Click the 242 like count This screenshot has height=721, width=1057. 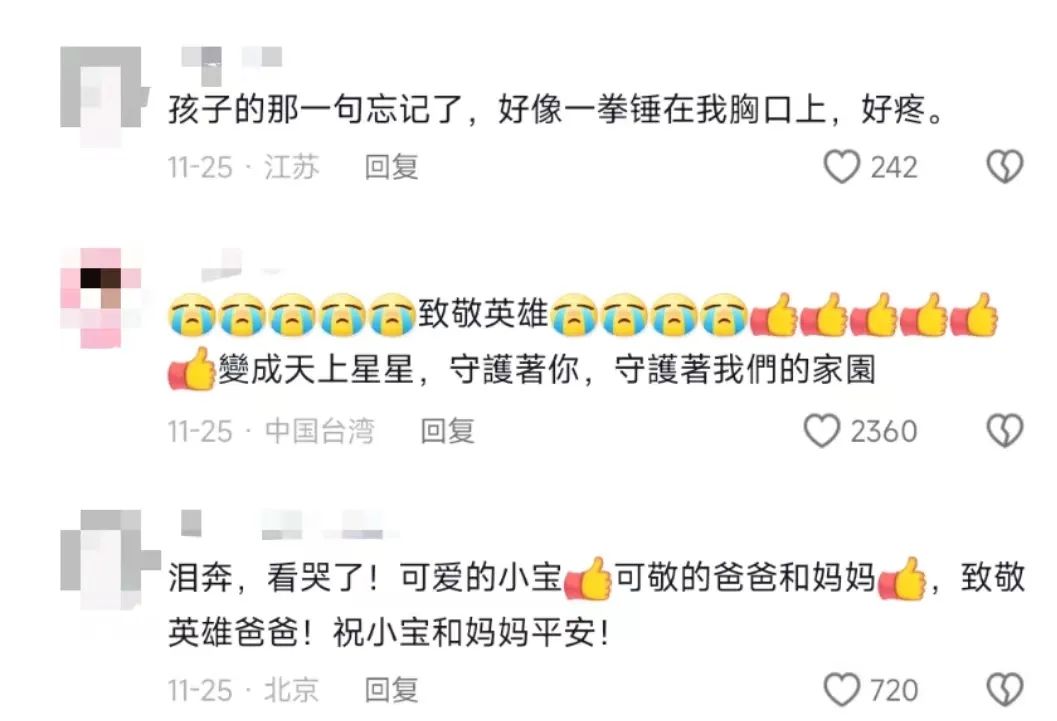894,167
